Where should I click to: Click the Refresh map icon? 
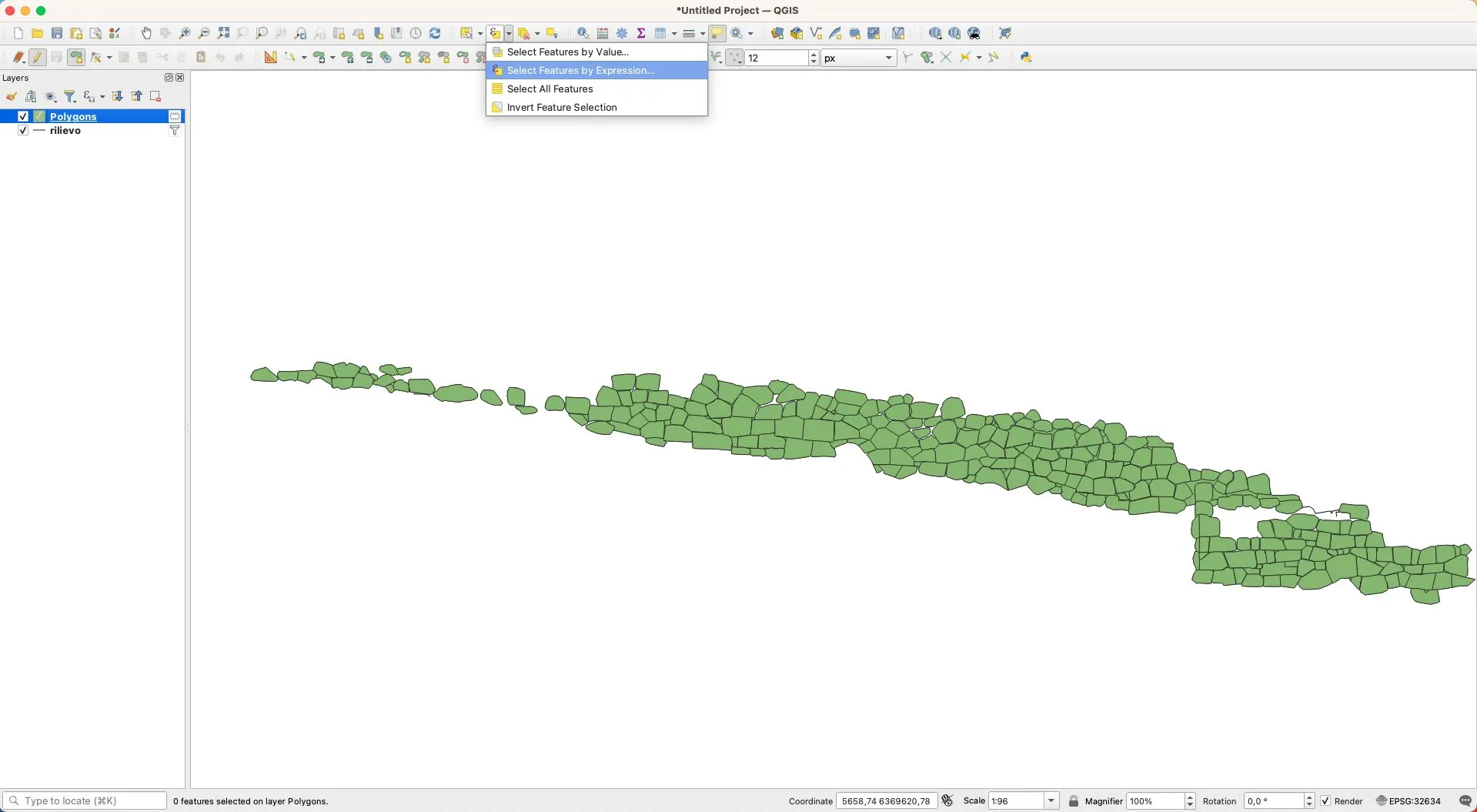[x=435, y=33]
